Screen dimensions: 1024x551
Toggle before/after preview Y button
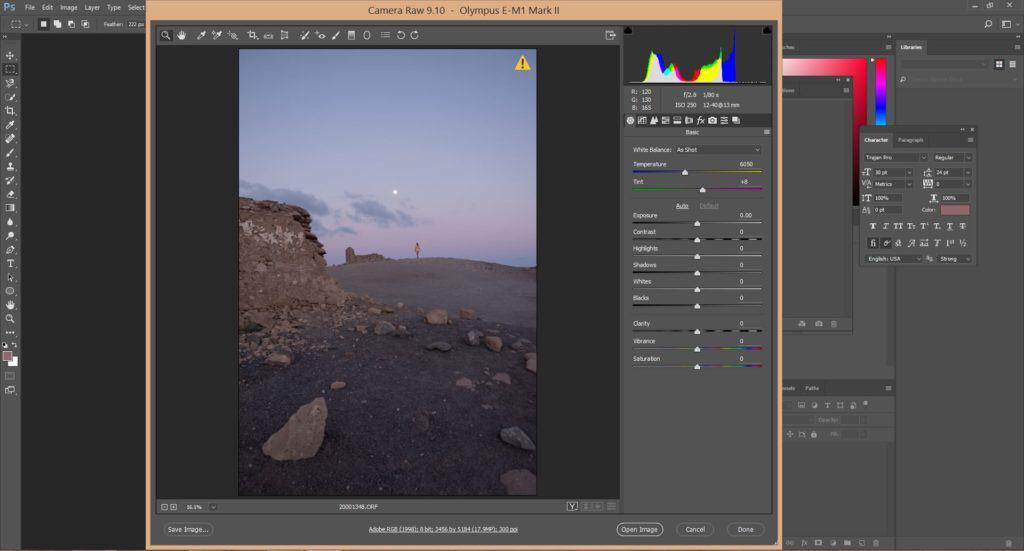pos(572,507)
